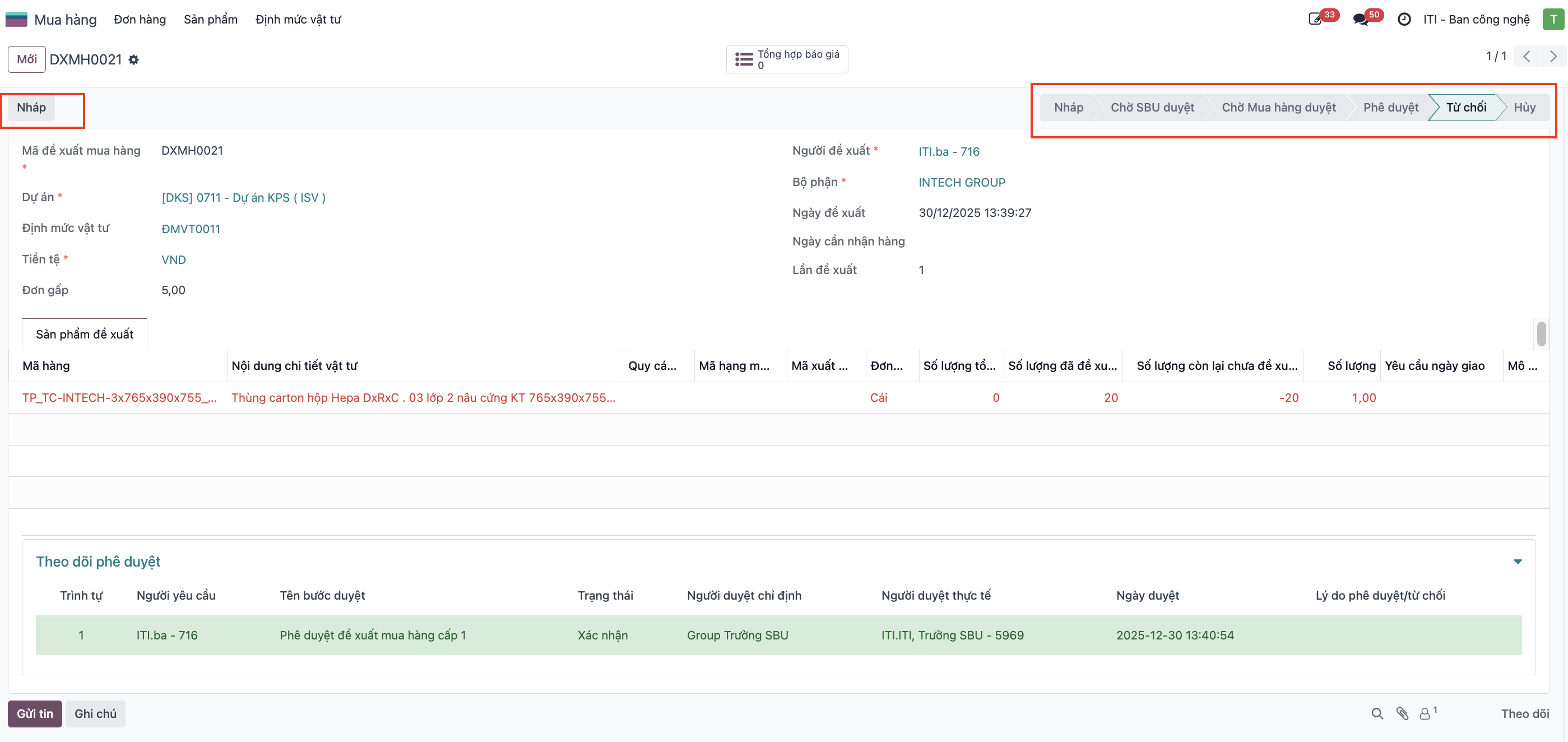The height and width of the screenshot is (742, 1568).
Task: Click the paperclip attachments icon
Action: [x=1403, y=713]
